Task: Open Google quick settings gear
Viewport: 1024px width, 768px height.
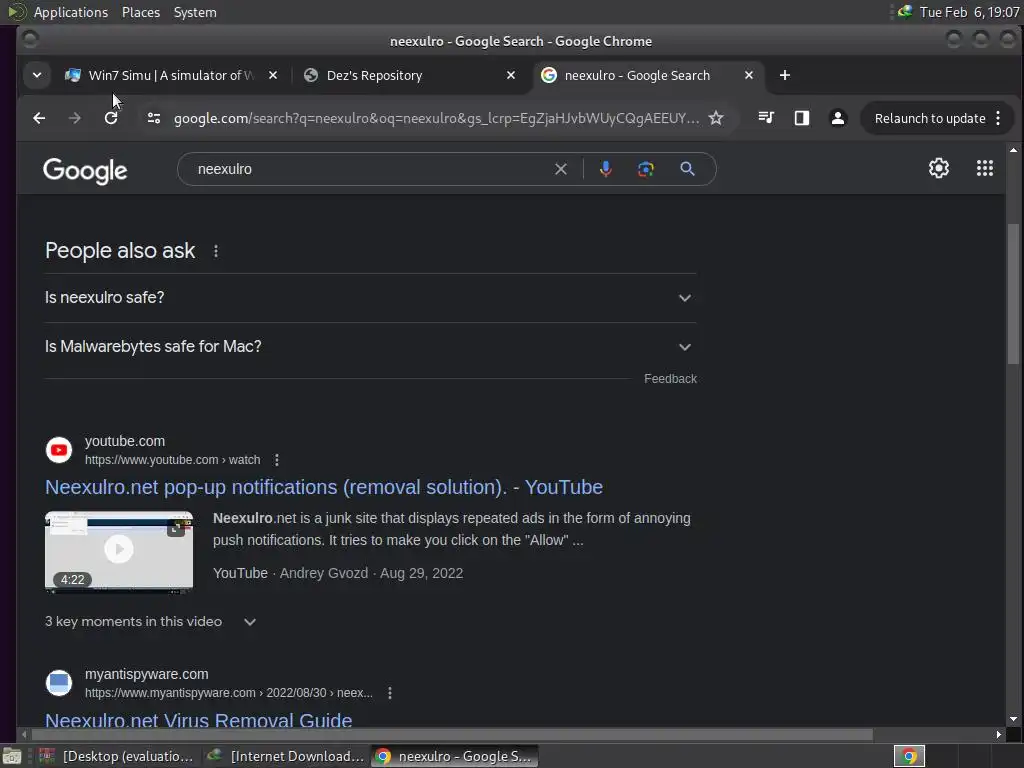Action: [x=938, y=168]
